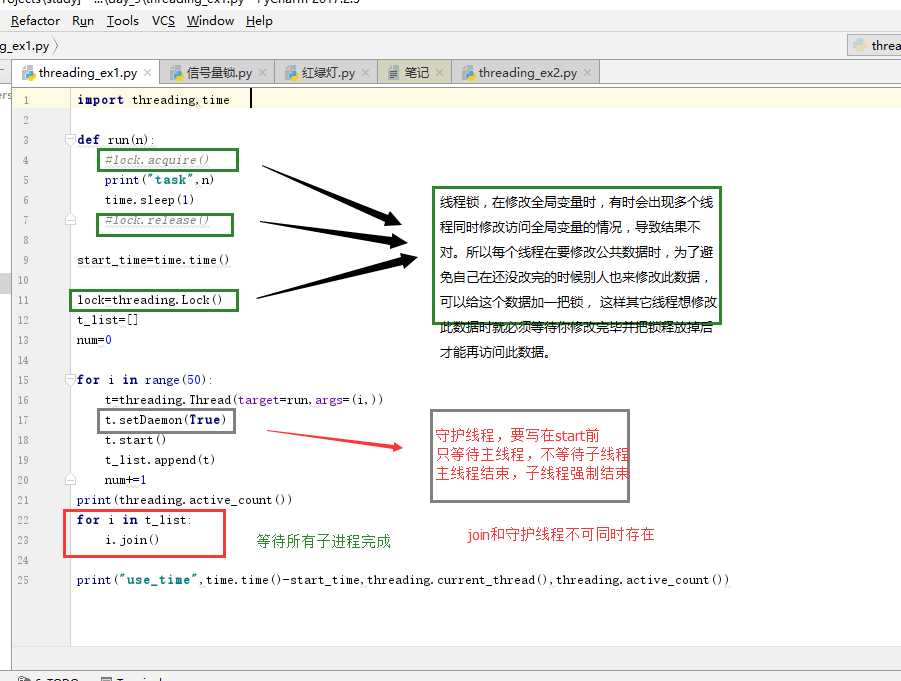Click the num=0 line
Viewport: 901px width, 681px height.
point(94,340)
